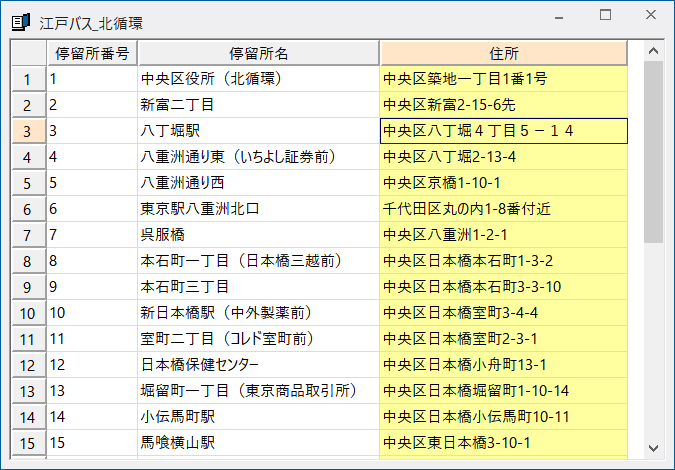Click stop name 馬喰横山駅
This screenshot has width=675, height=470.
pos(258,442)
